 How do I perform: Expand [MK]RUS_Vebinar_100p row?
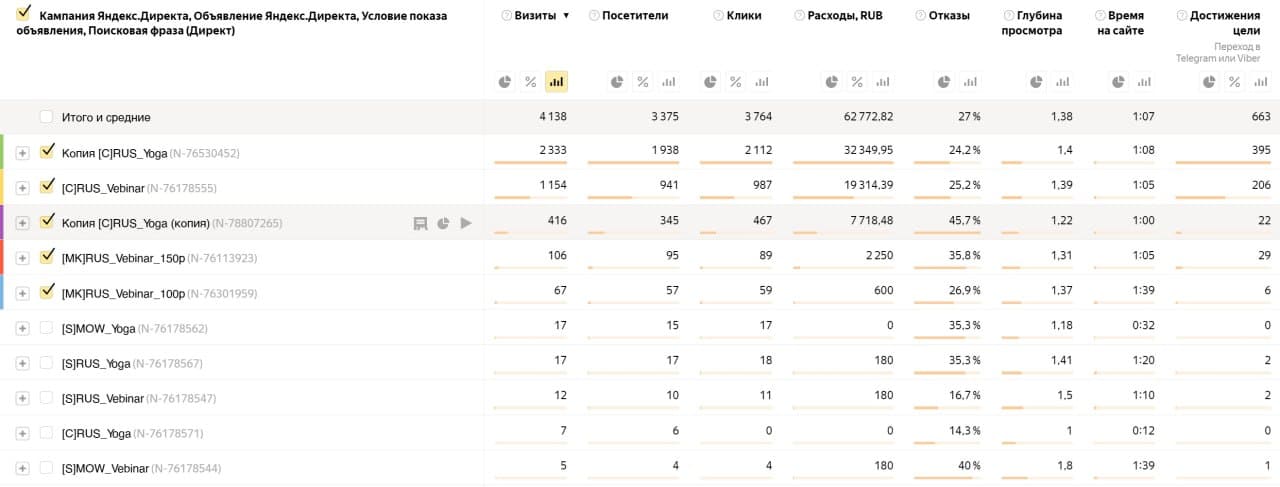pyautogui.click(x=22, y=293)
